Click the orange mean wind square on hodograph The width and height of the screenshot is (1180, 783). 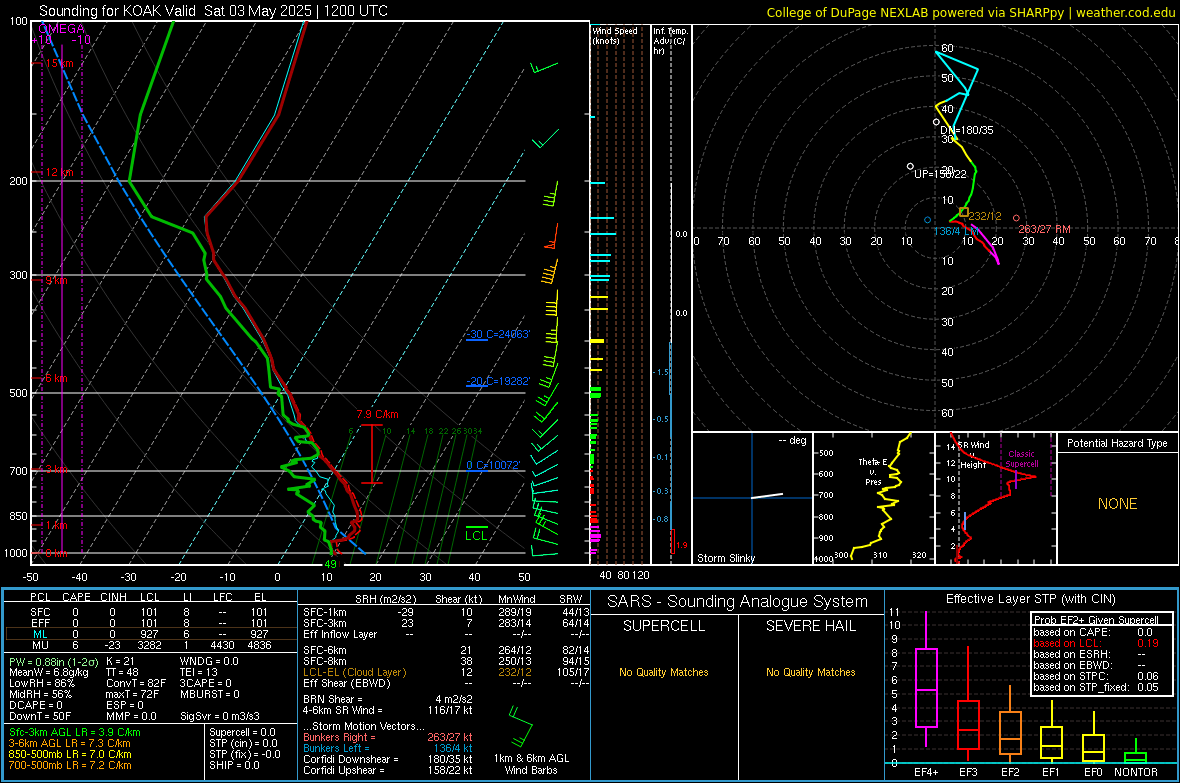964,213
